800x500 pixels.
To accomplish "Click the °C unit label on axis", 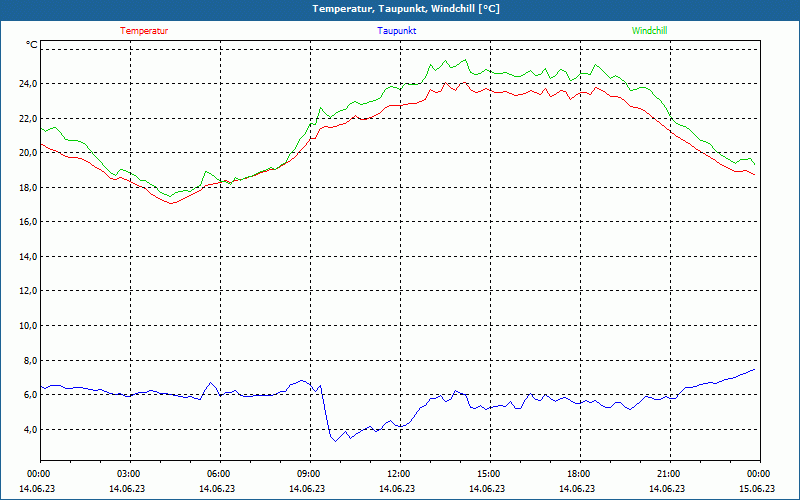I will click(32, 45).
